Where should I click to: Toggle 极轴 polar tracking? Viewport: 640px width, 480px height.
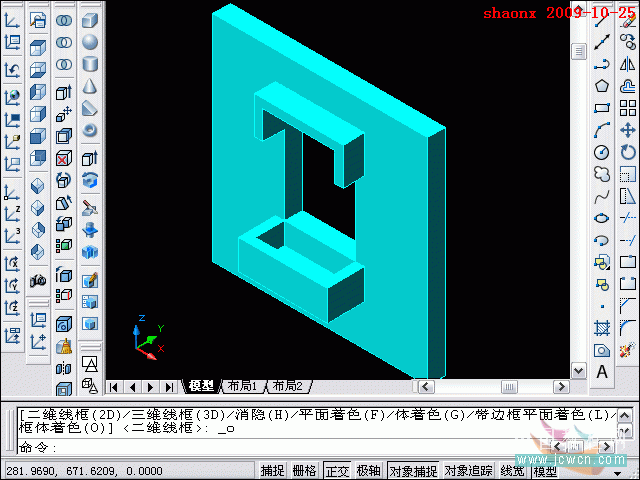[369, 471]
